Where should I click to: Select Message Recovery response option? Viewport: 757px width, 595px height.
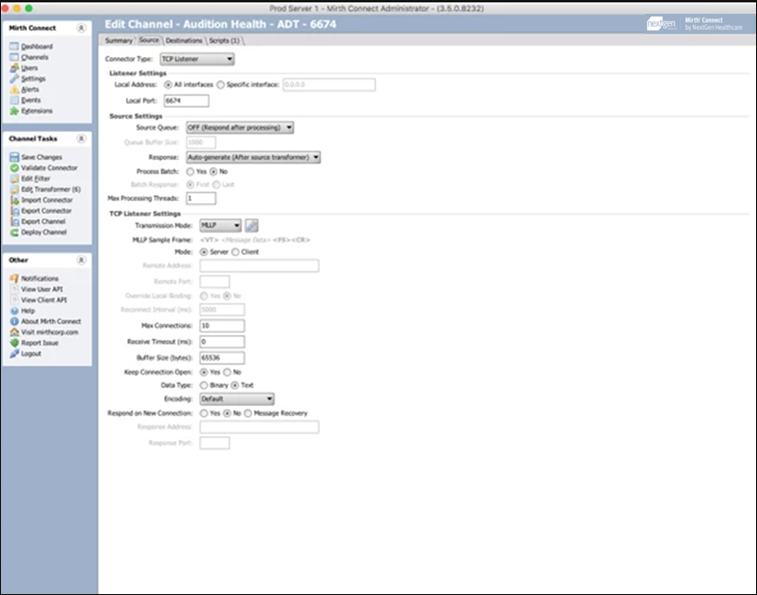coord(248,413)
